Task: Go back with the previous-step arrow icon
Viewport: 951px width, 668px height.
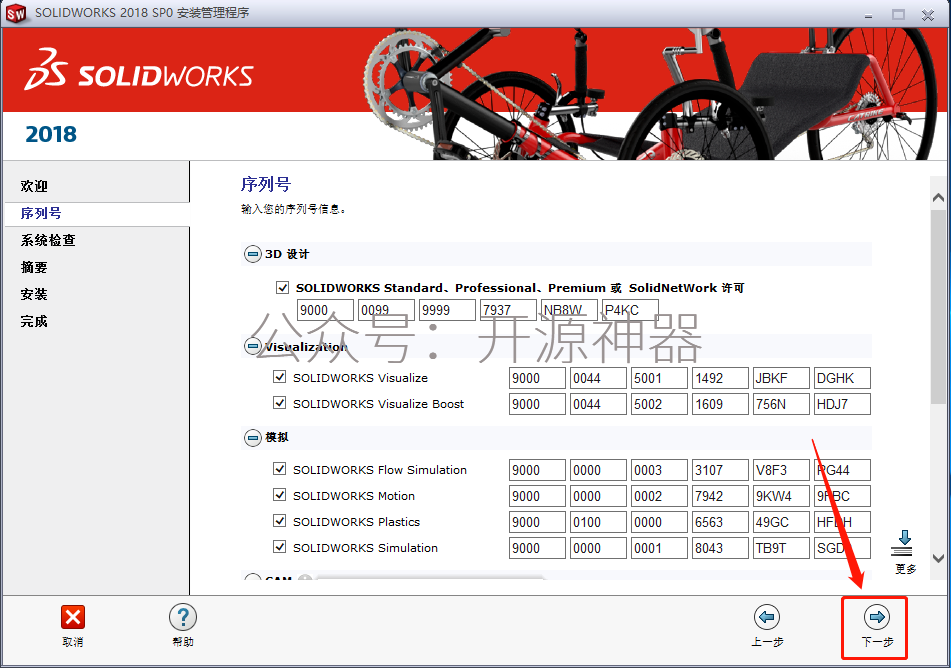Action: point(767,618)
